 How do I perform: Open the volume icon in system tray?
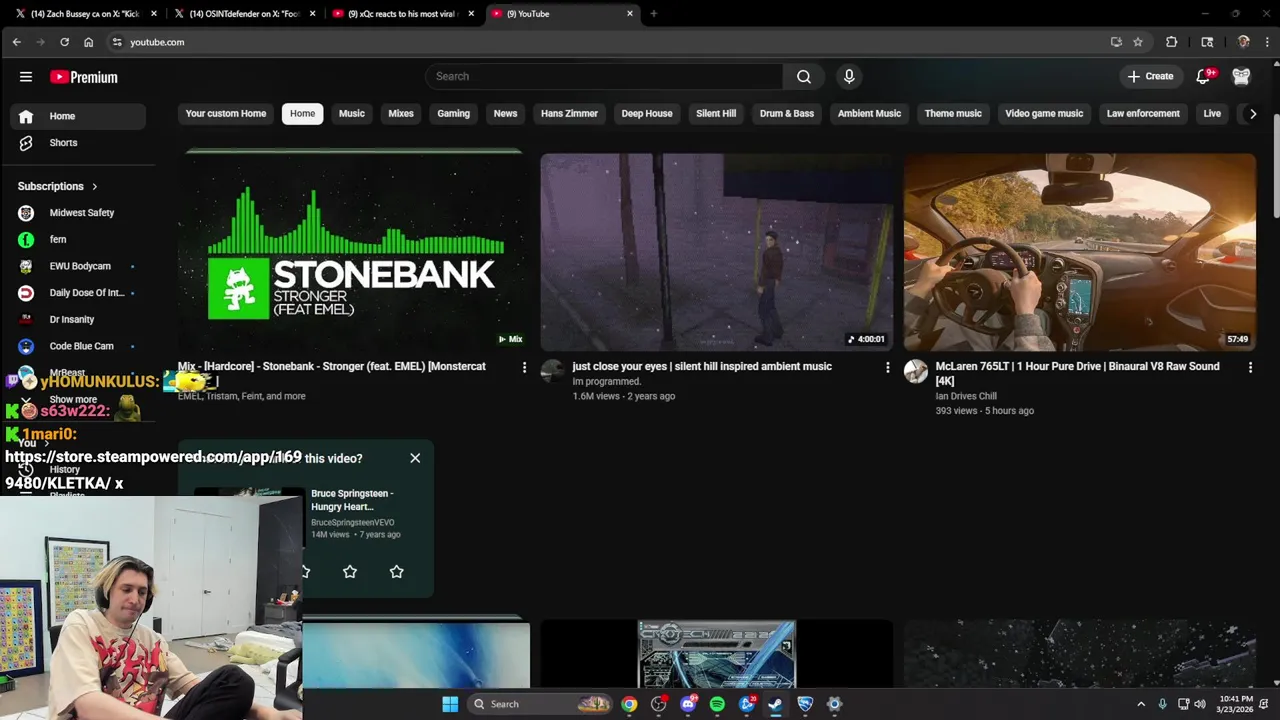coord(1199,704)
